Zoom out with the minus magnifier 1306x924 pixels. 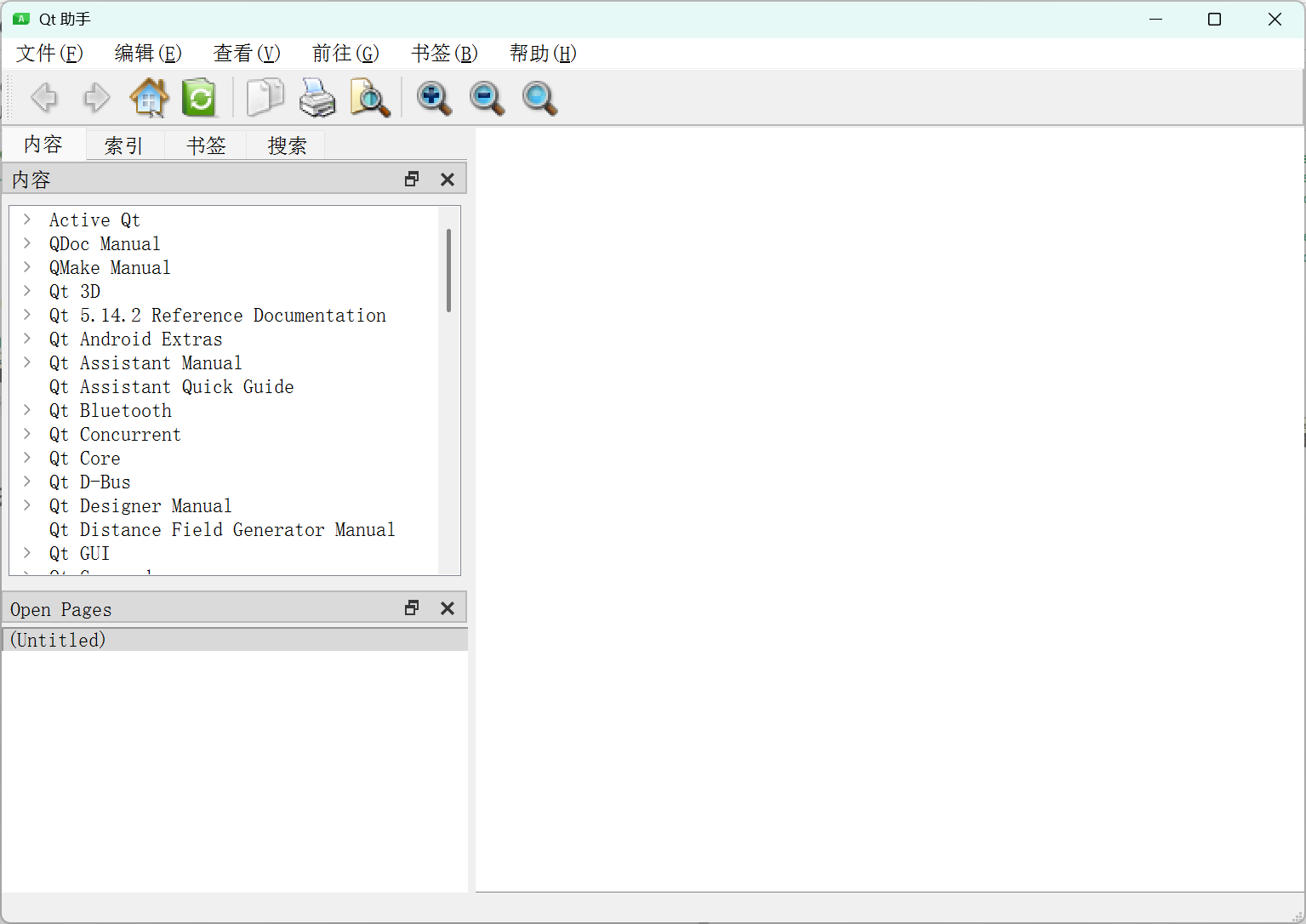[x=487, y=98]
